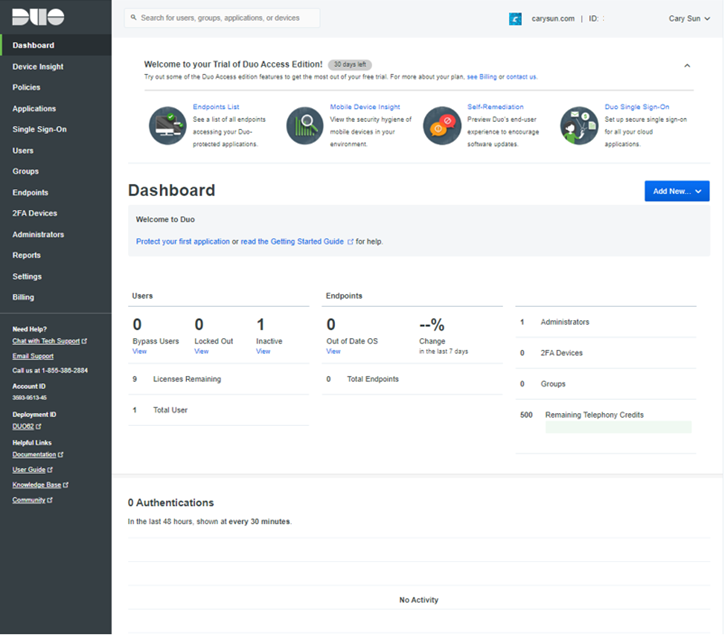
Task: Click read the Getting Started Guide link
Action: click(x=292, y=242)
